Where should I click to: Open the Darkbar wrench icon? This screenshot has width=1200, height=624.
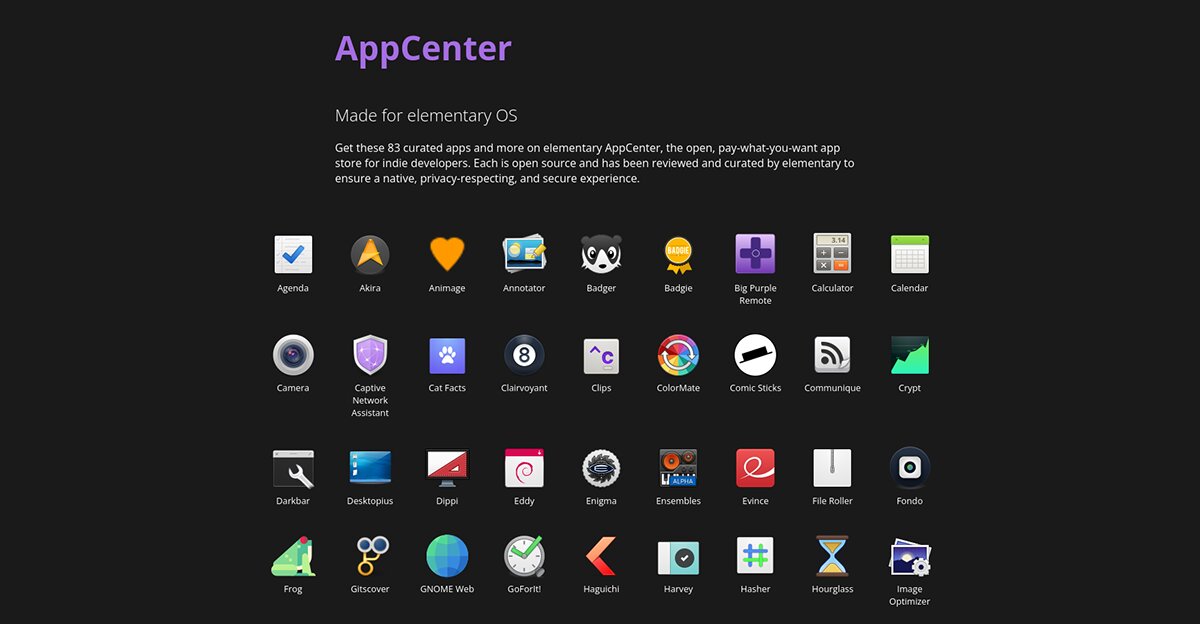pyautogui.click(x=293, y=468)
